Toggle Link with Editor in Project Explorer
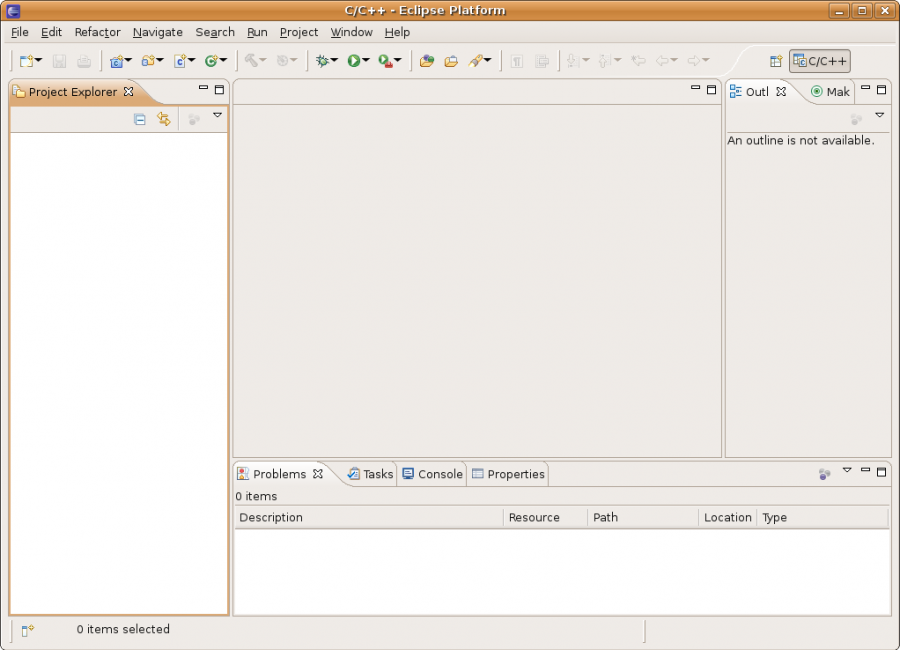Screen dimensions: 900x650 163,118
